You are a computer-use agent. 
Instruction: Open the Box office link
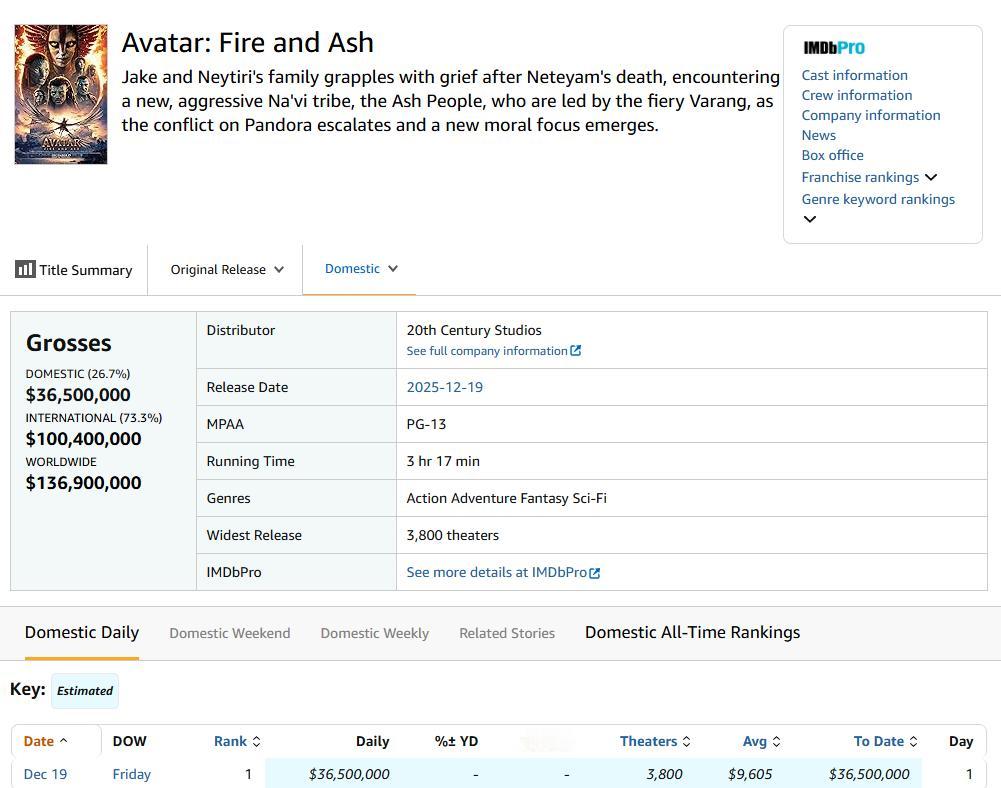pos(832,155)
